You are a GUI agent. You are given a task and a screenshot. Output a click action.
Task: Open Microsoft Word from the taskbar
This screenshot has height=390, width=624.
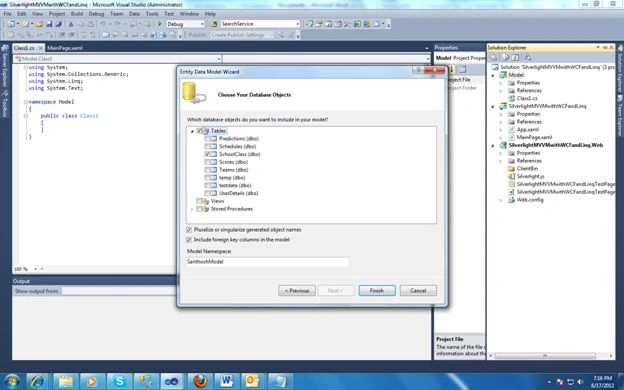coord(226,381)
